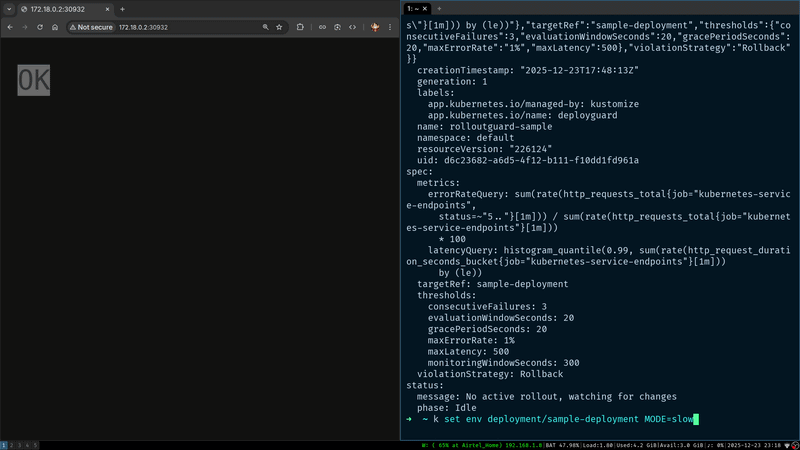Click the 'k set env' command prompt line

552,419
